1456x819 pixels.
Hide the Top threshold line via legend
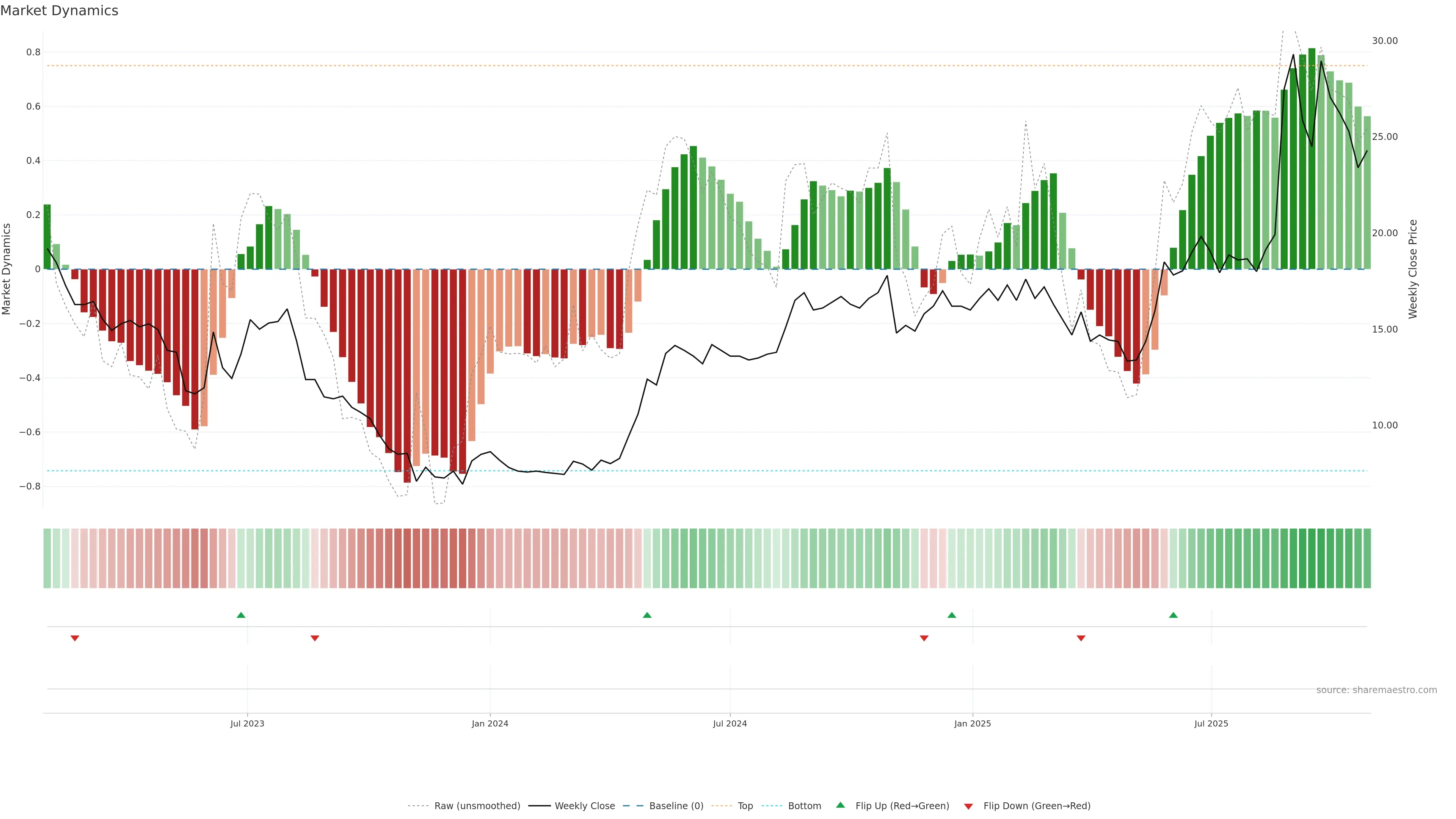745,806
